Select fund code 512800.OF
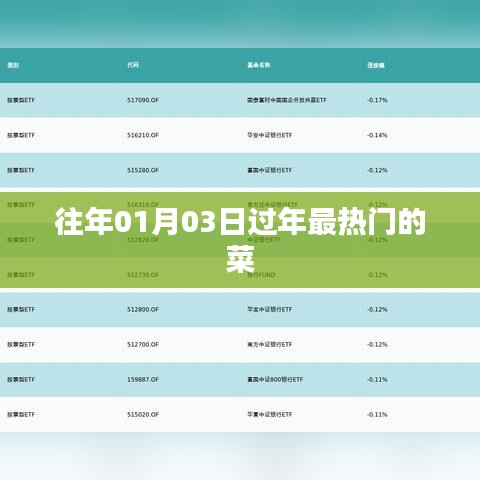 coord(143,309)
